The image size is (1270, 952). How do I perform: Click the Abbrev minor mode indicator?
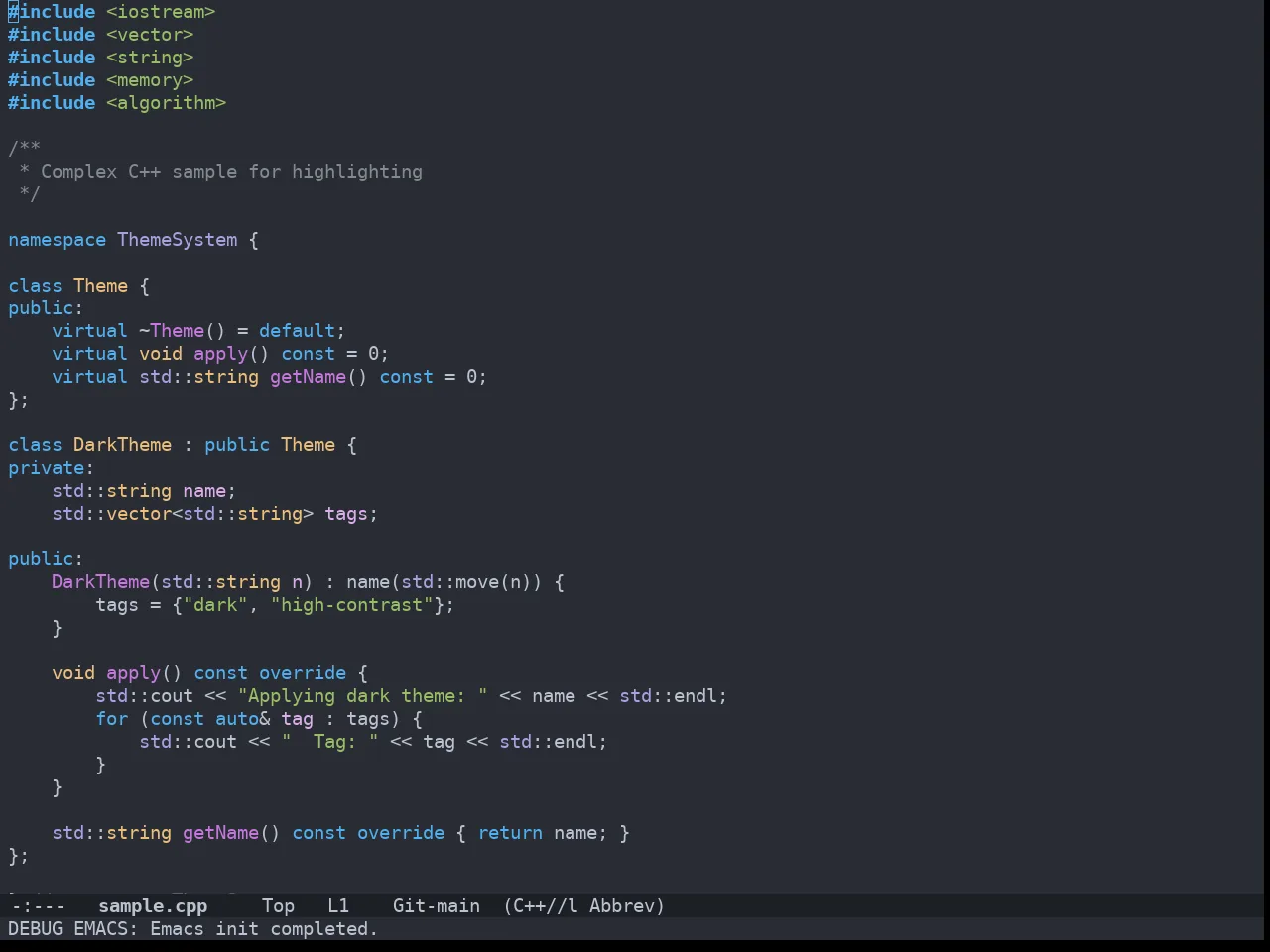coord(622,905)
